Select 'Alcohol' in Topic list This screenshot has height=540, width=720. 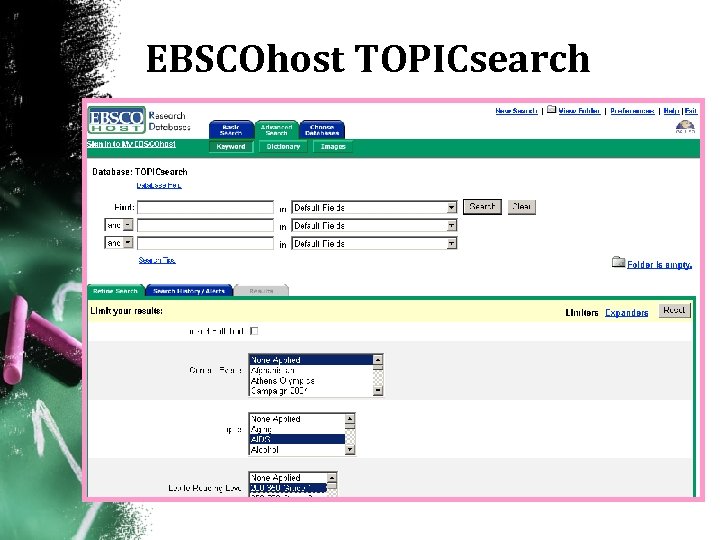point(297,450)
